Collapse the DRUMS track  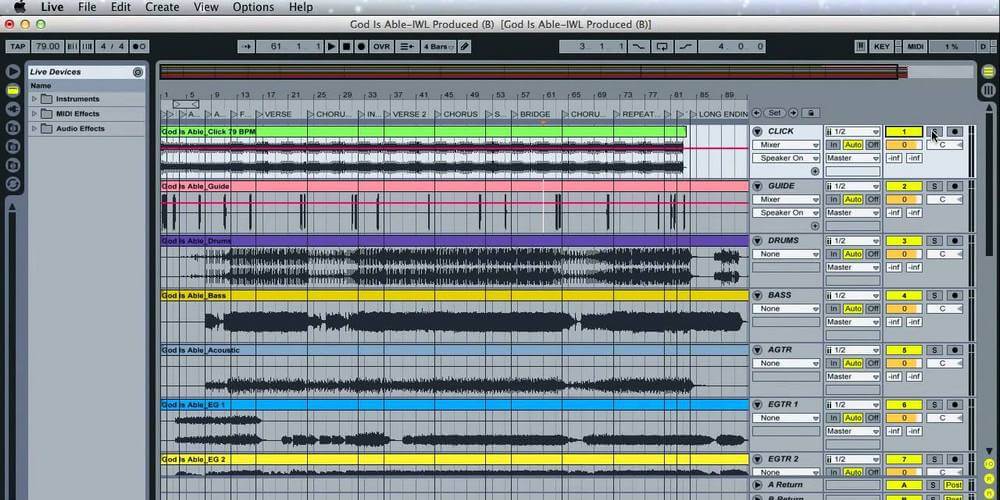(x=757, y=241)
